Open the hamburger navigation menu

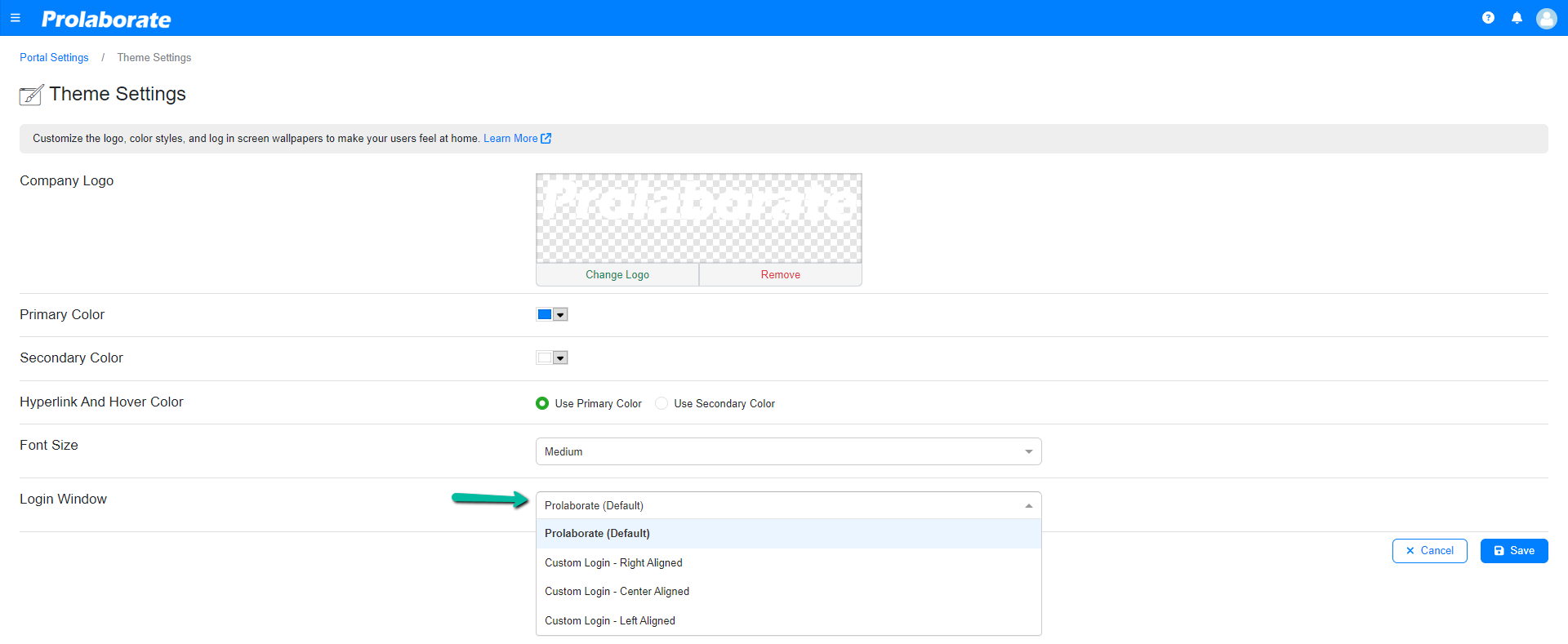(x=15, y=18)
